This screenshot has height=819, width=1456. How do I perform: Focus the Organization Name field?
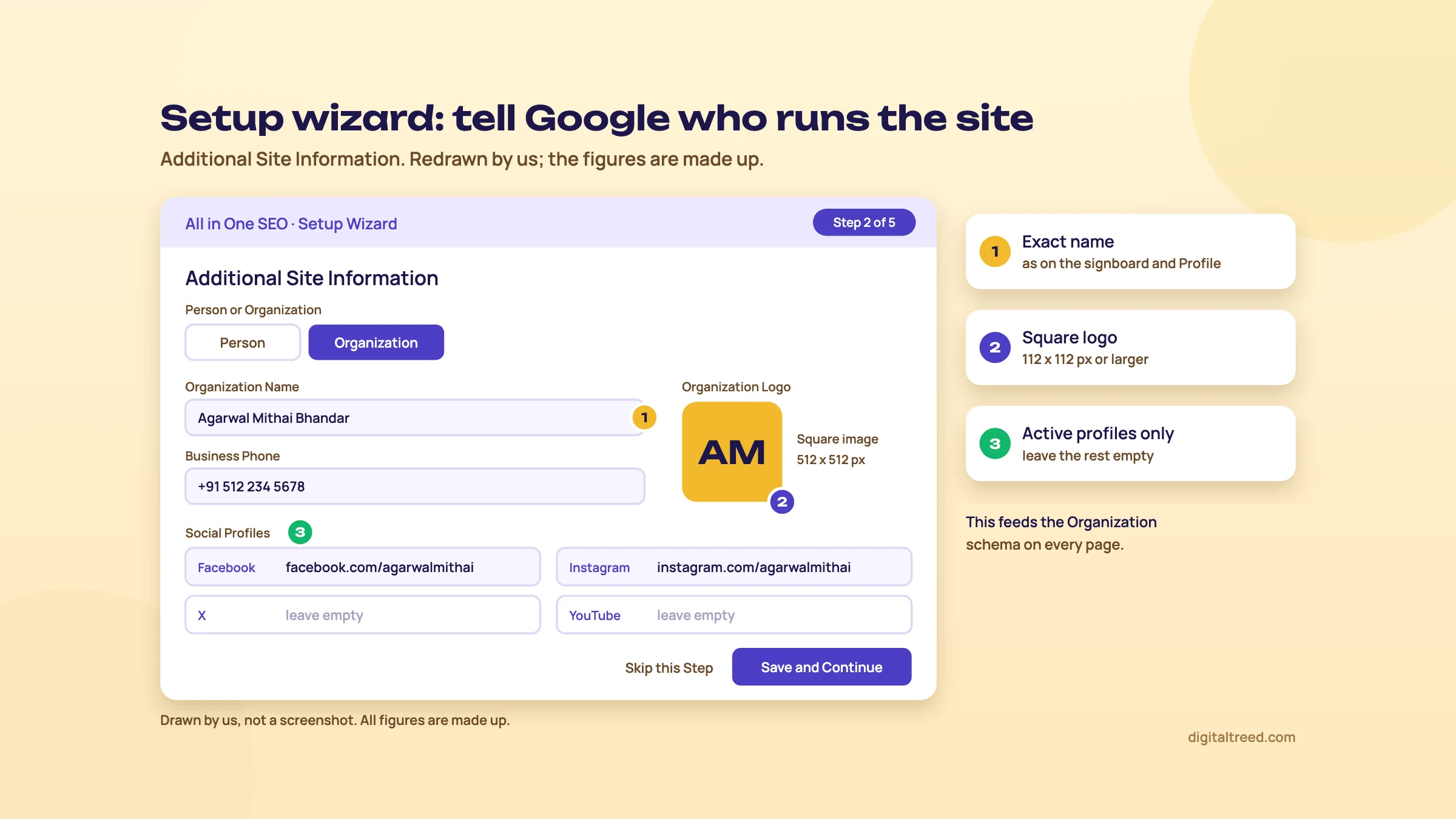415,417
